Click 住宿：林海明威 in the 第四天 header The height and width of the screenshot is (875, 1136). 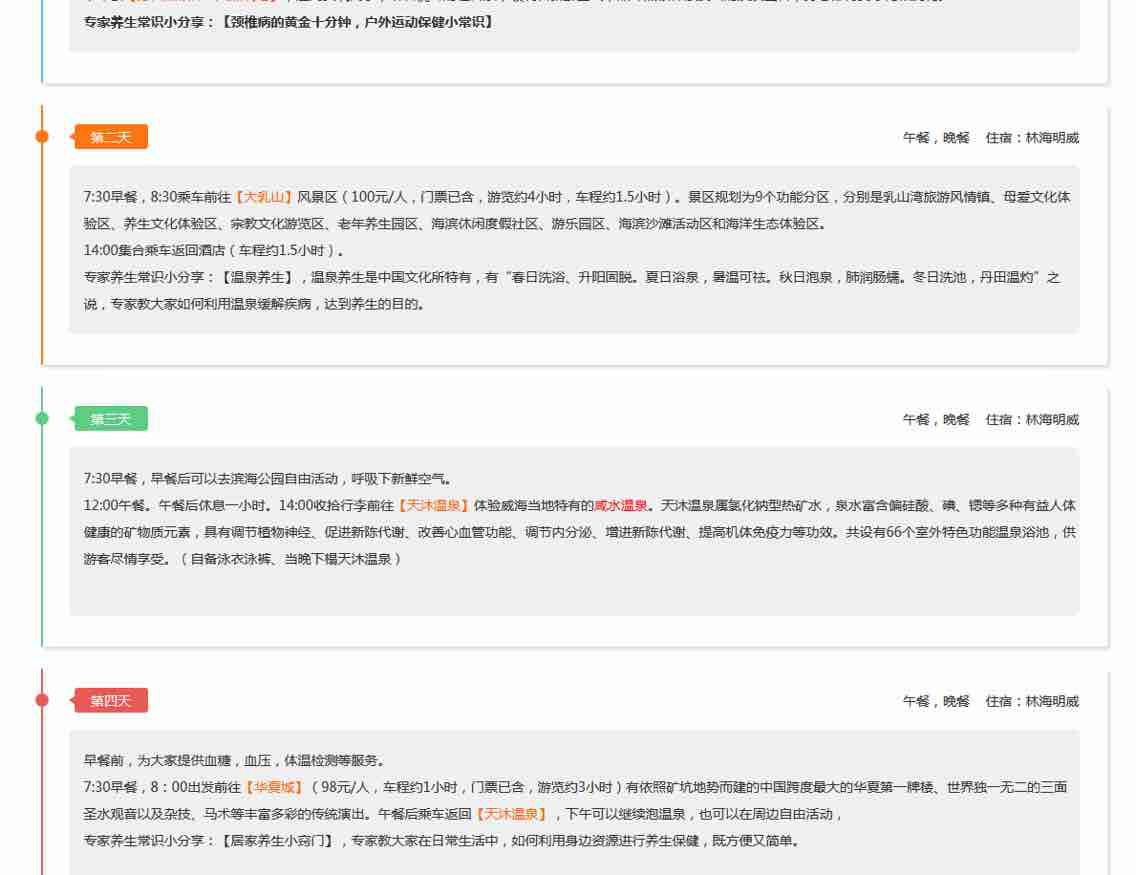tap(1032, 701)
